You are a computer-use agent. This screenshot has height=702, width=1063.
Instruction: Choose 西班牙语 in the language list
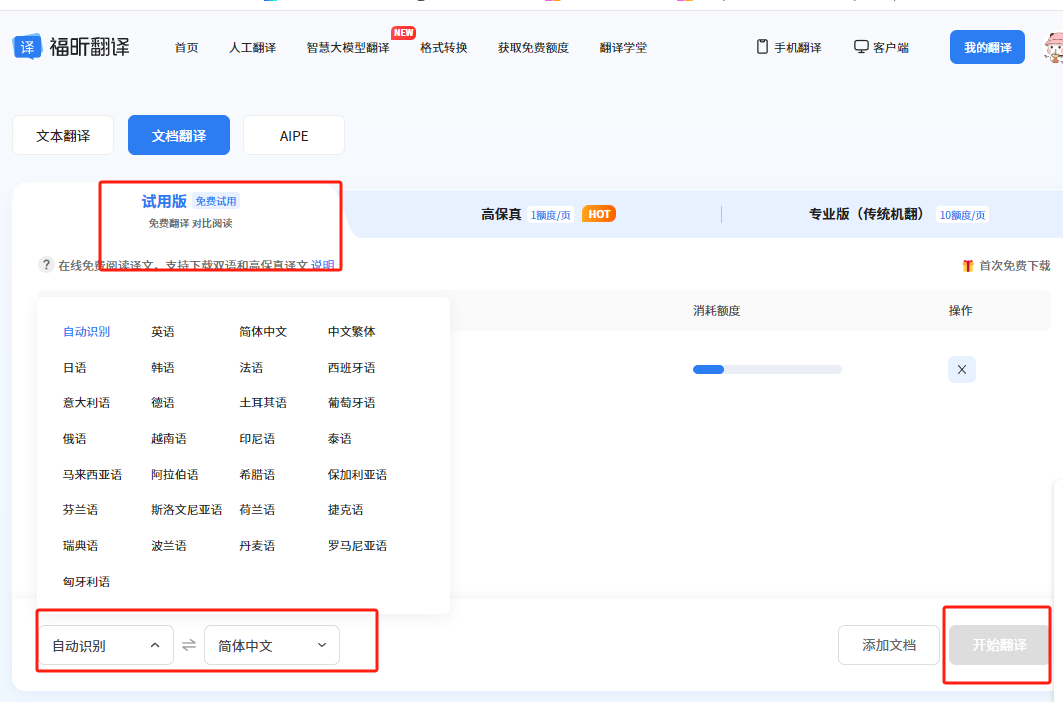[x=351, y=368]
